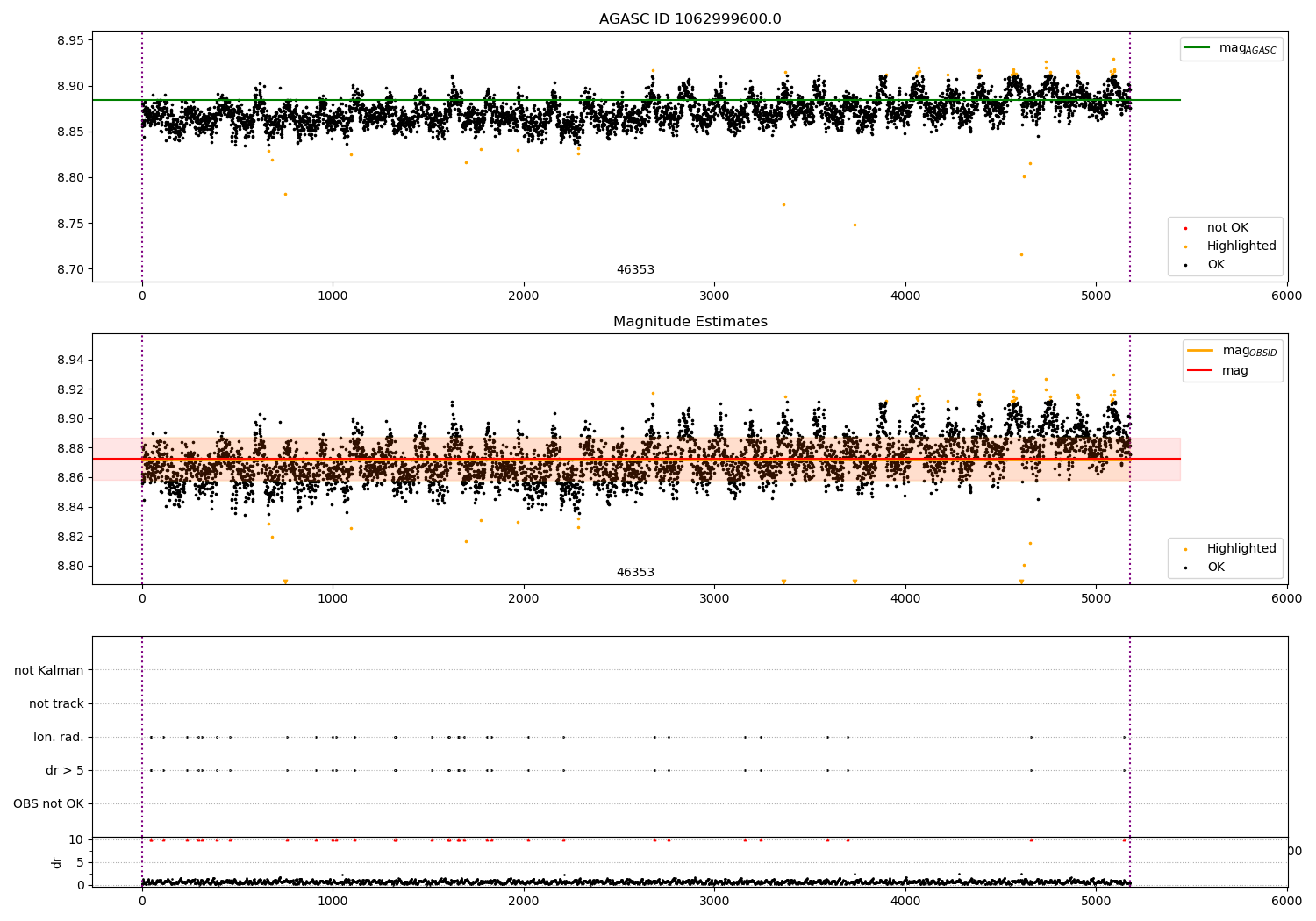The width and height of the screenshot is (1316, 921).
Task: Click the 10 tick on dr axis
Action: tap(76, 839)
